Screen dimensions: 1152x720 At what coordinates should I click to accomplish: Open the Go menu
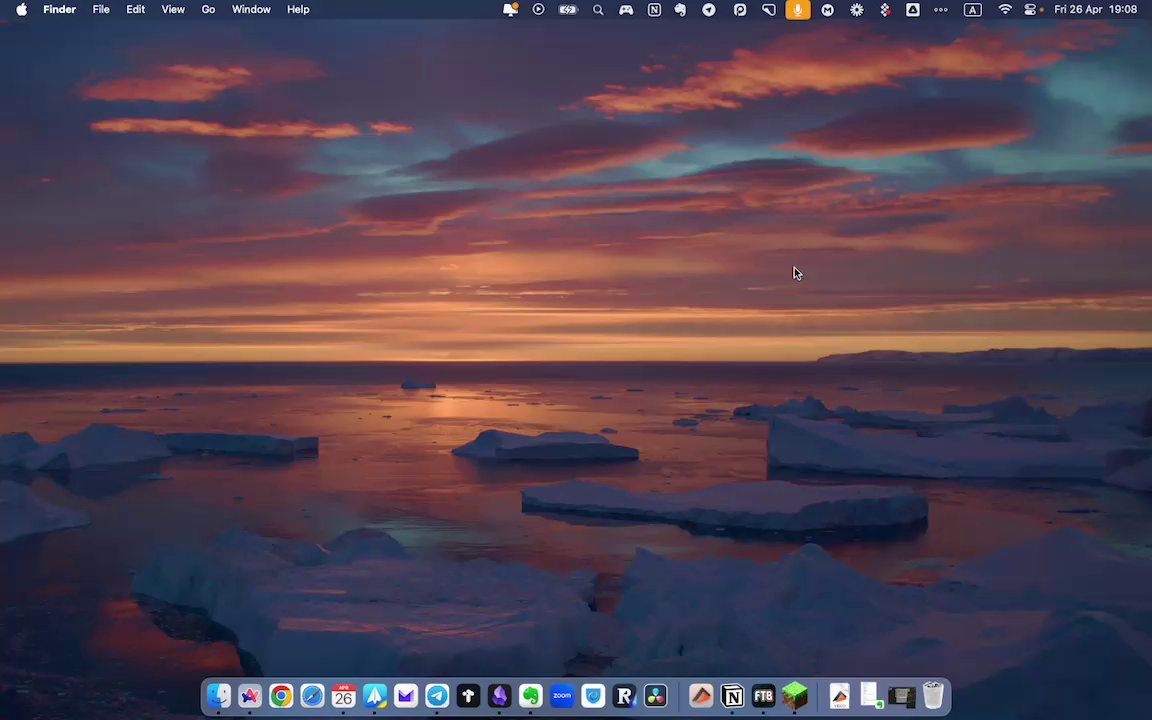pyautogui.click(x=208, y=10)
